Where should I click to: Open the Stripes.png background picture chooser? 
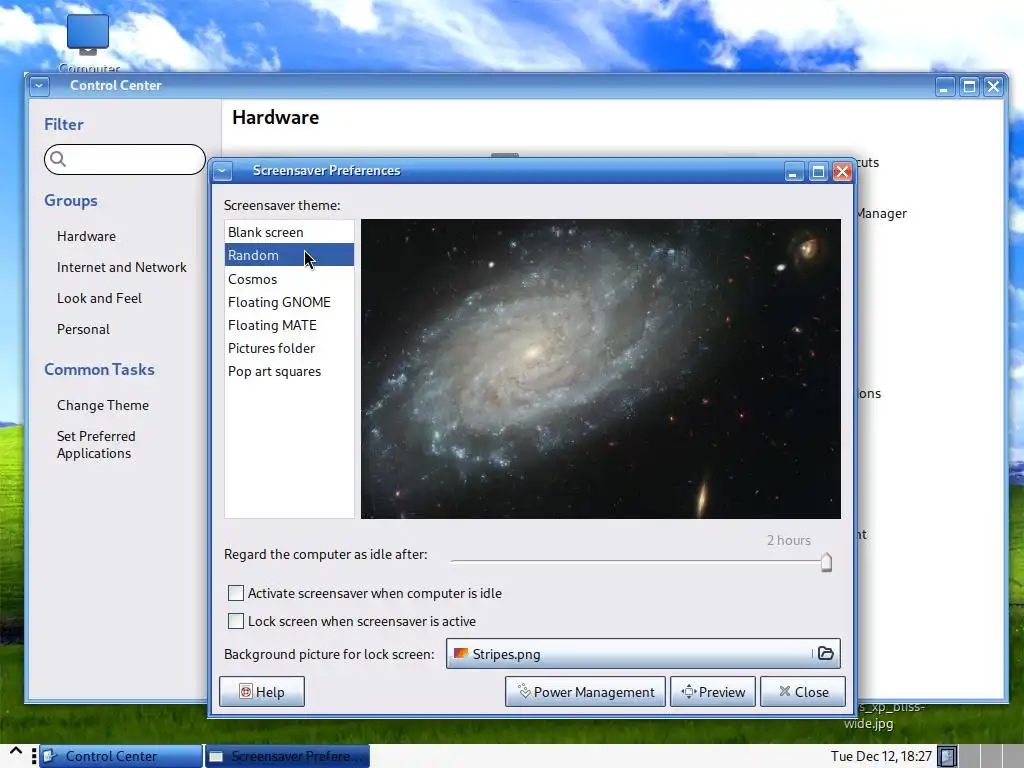[x=643, y=654]
